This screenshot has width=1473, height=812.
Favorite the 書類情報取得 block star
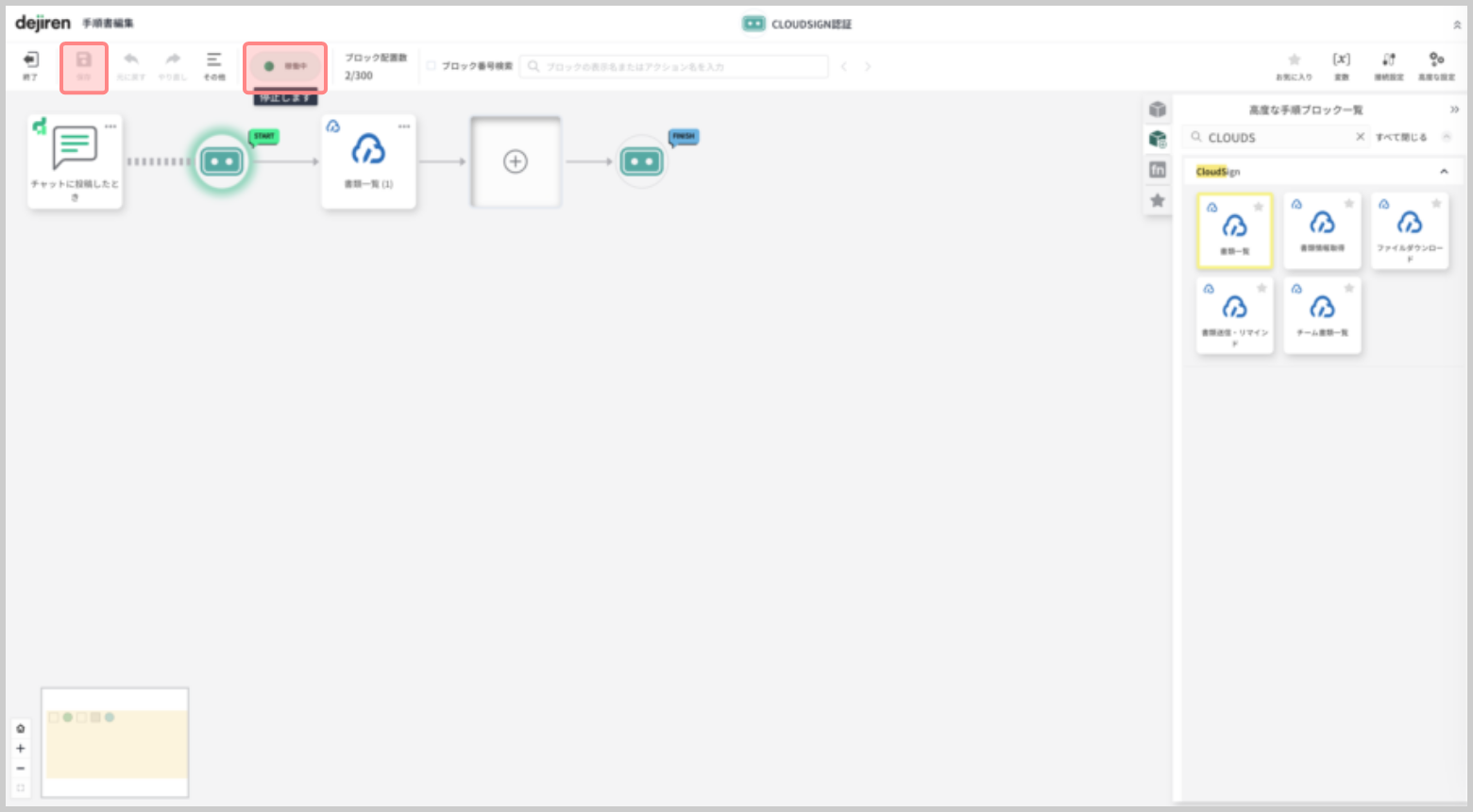(x=1349, y=204)
